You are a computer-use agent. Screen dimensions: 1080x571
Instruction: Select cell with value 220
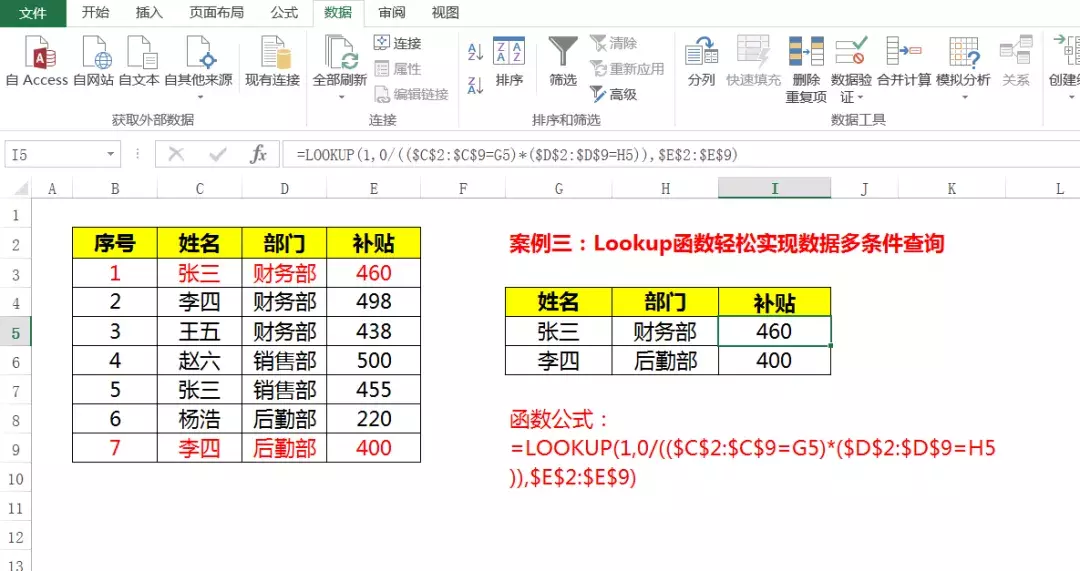coord(373,419)
